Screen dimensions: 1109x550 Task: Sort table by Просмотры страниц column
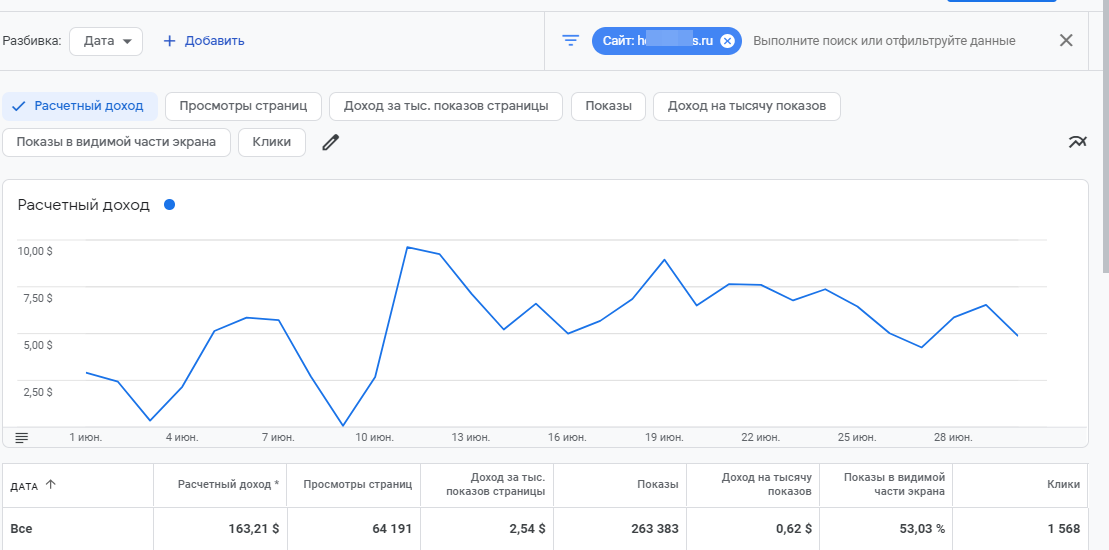point(357,485)
